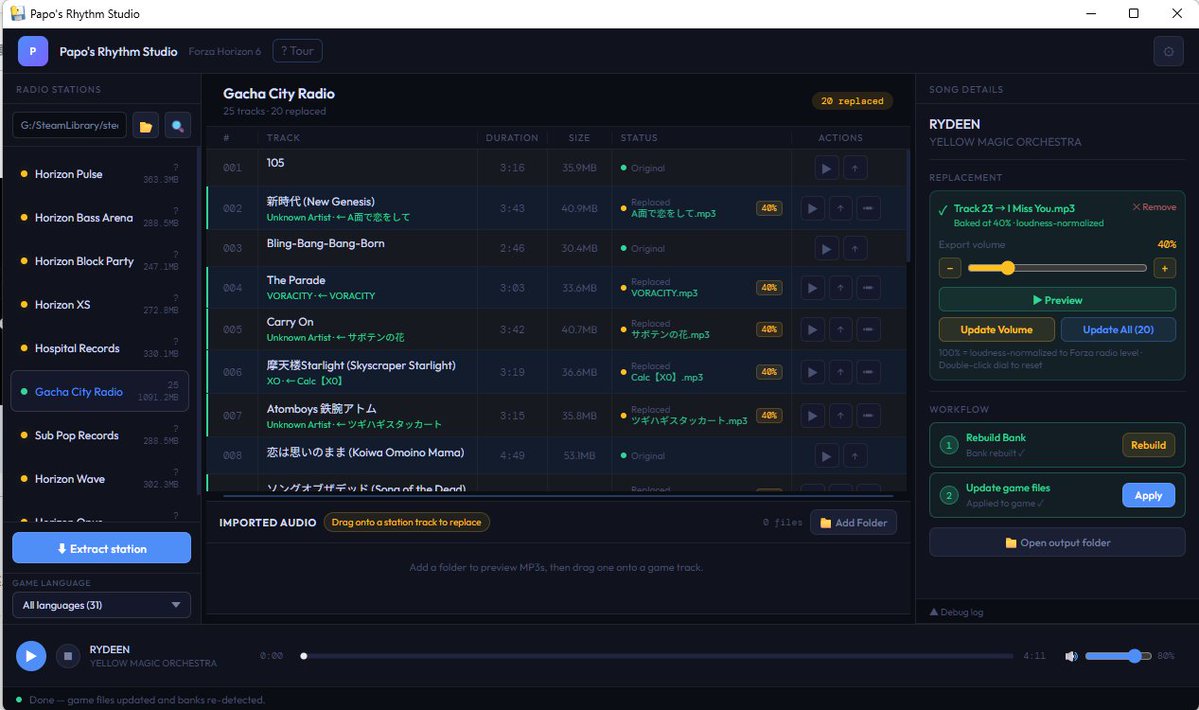Screen dimensions: 1199x710
Task: Click up-arrow icon on Skyscraper Starlight row
Action: 840,372
